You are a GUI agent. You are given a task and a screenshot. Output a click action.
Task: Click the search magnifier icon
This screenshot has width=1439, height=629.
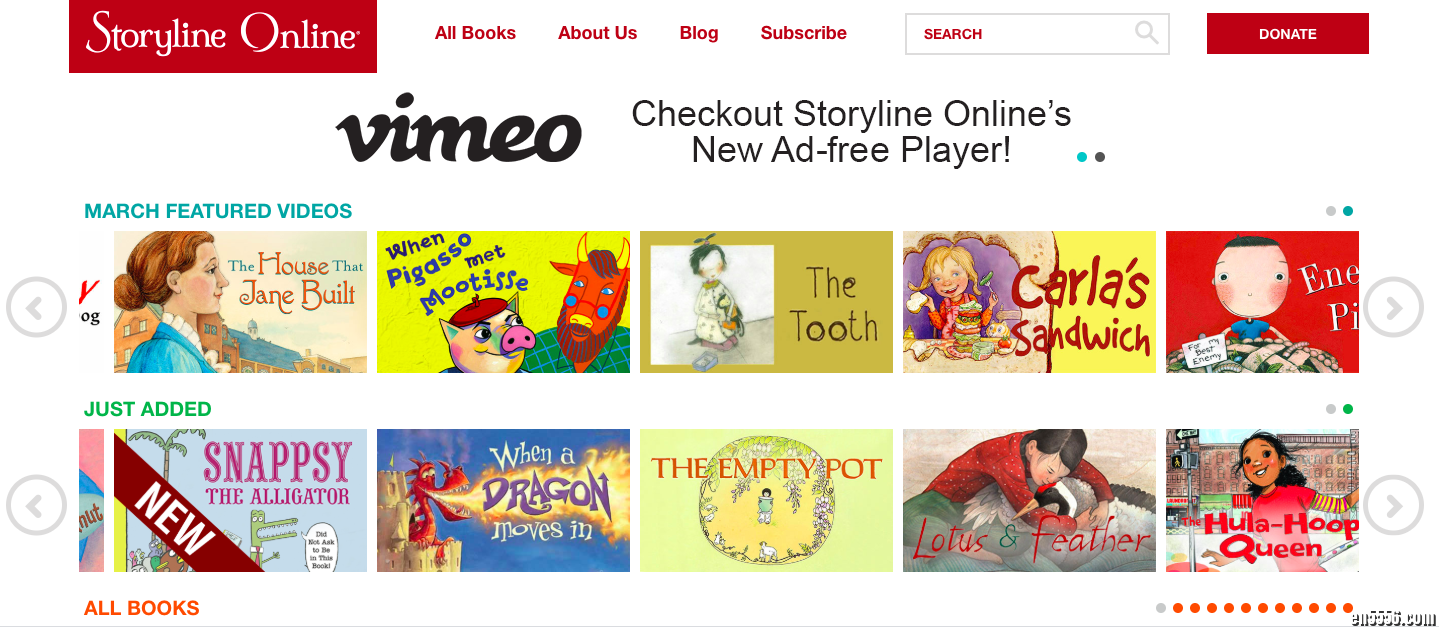(x=1147, y=33)
